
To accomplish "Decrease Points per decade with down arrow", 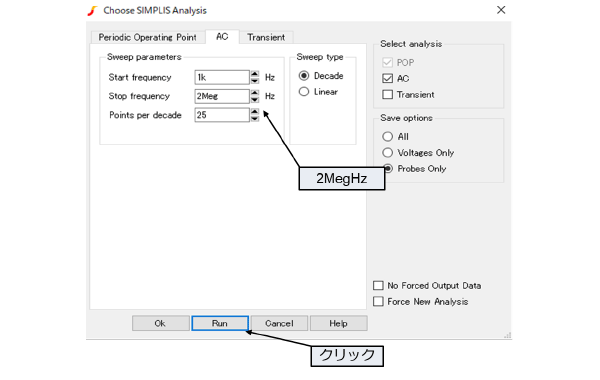I will pyautogui.click(x=255, y=118).
